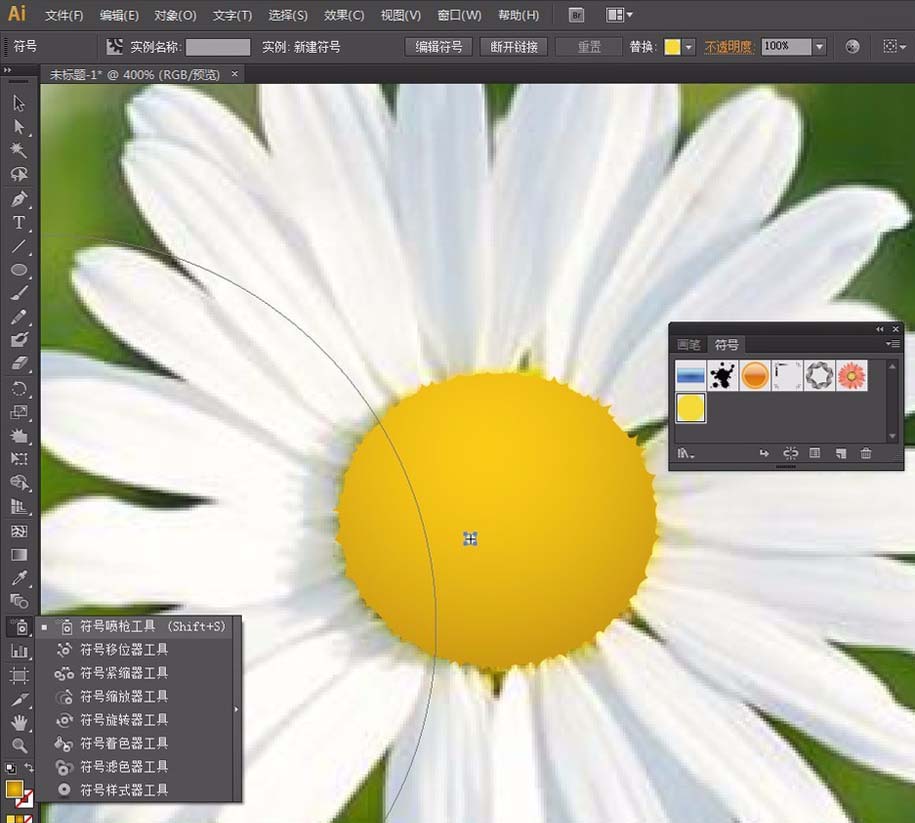The image size is (915, 823).
Task: Select the black ink splatter symbol
Action: click(722, 375)
